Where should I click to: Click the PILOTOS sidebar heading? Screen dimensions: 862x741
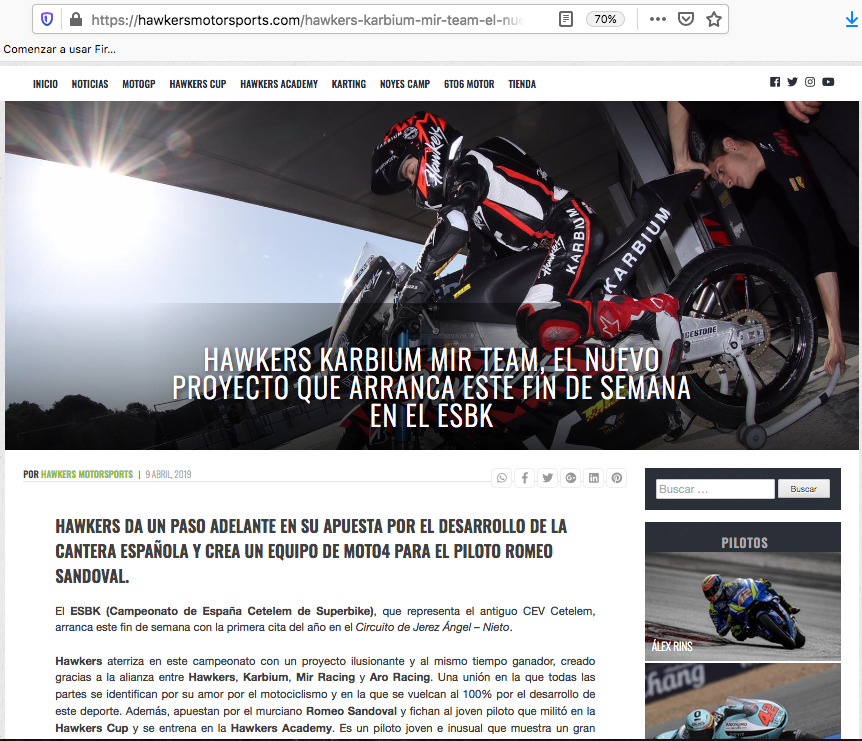tap(744, 543)
